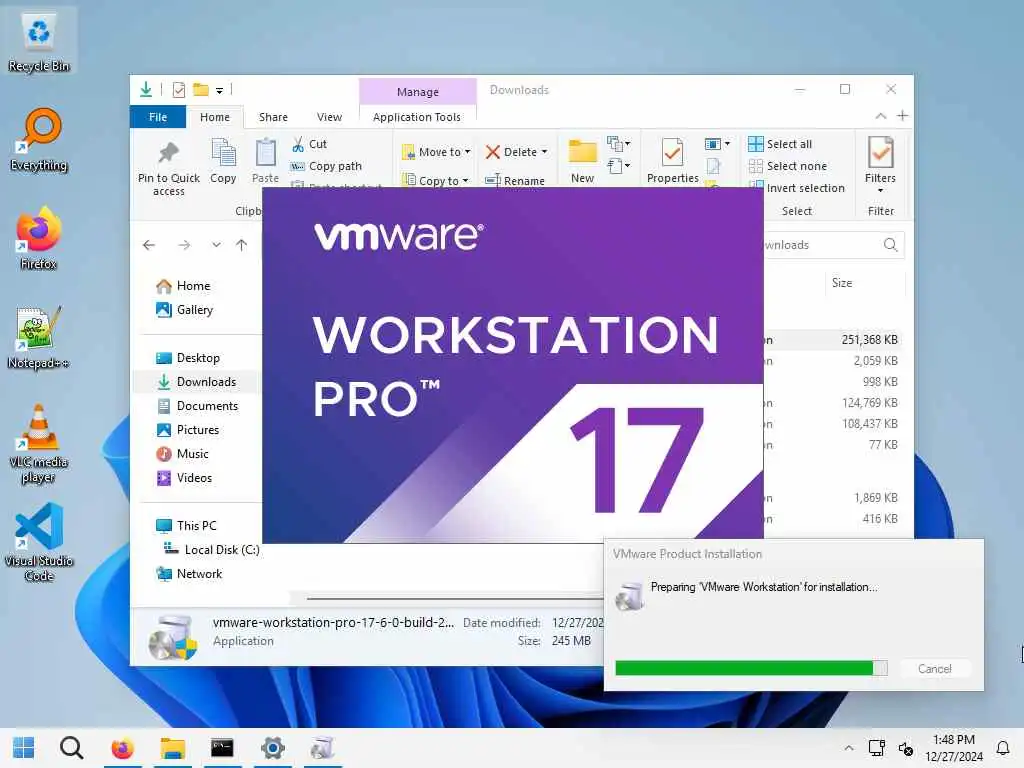This screenshot has height=768, width=1024.
Task: Click the 251,368 KB file size entry
Action: [x=869, y=340]
